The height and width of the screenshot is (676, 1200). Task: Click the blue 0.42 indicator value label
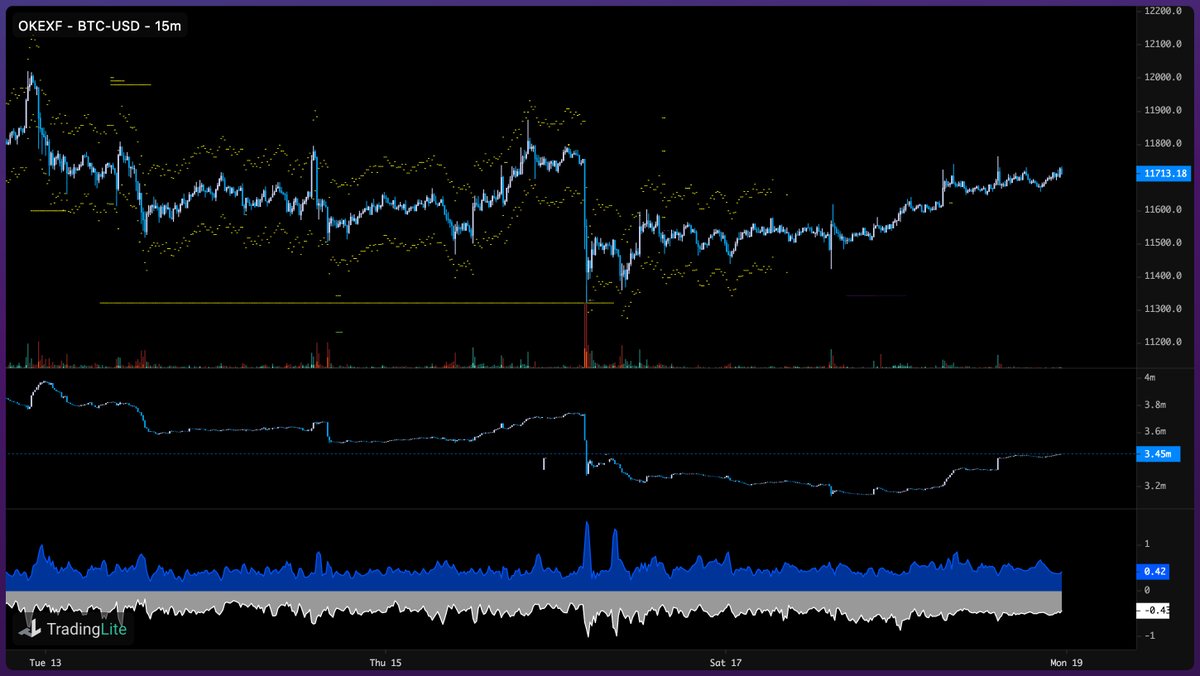coord(1154,572)
